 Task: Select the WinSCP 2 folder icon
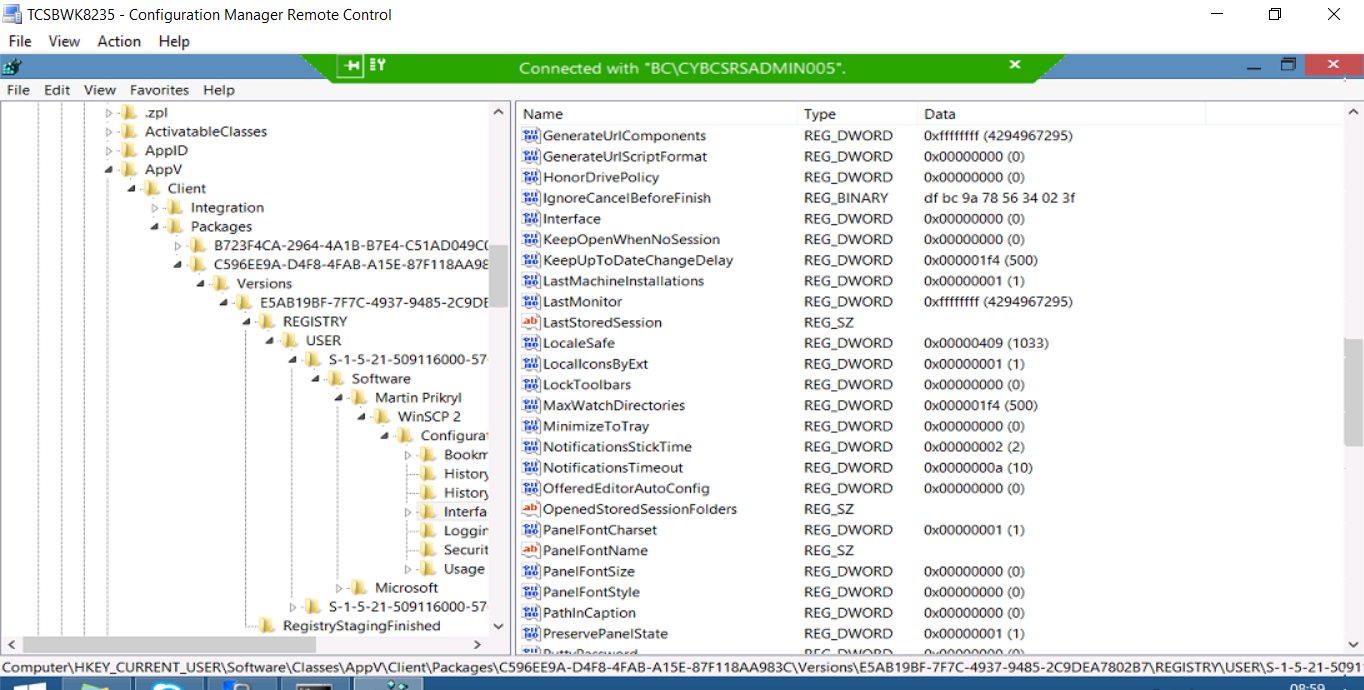point(382,416)
